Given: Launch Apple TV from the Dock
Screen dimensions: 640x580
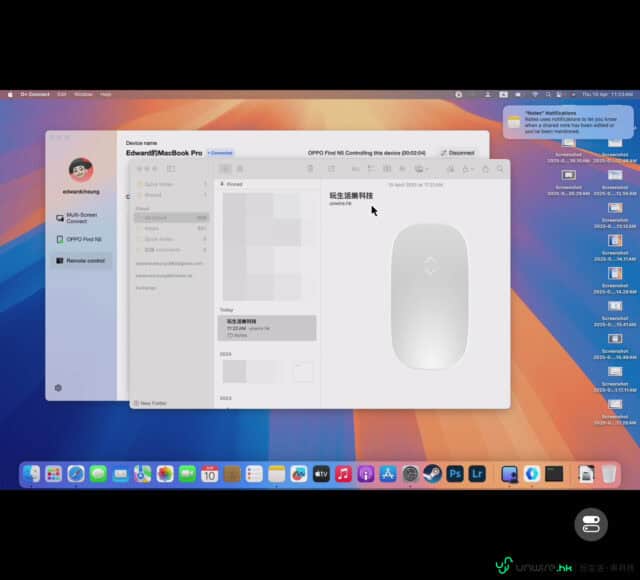Looking at the screenshot, I should click(321, 474).
